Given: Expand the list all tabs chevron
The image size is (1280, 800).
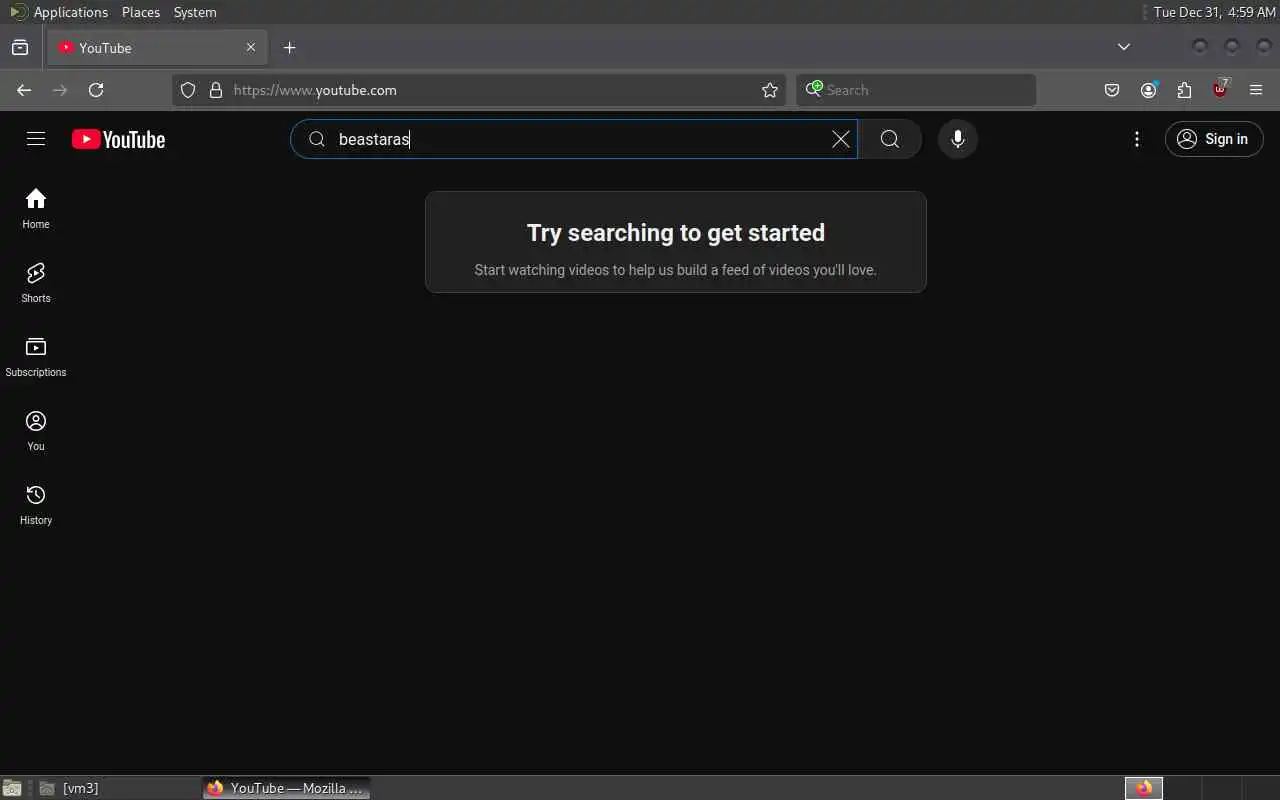Looking at the screenshot, I should click(1124, 47).
